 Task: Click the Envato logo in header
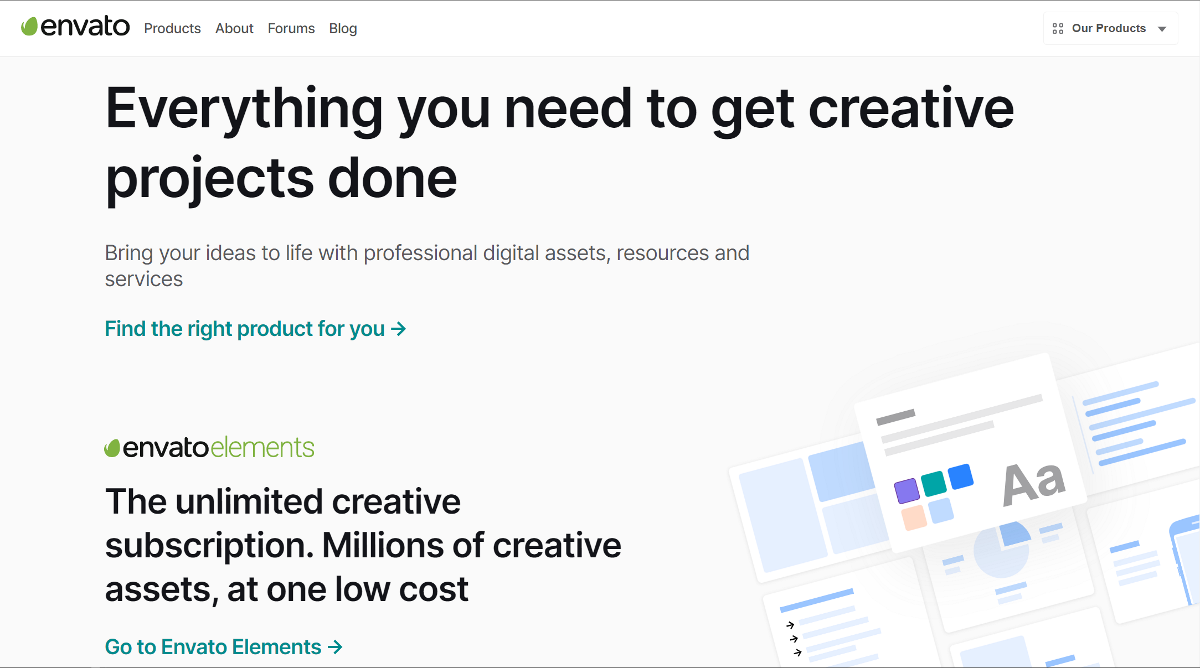[75, 27]
